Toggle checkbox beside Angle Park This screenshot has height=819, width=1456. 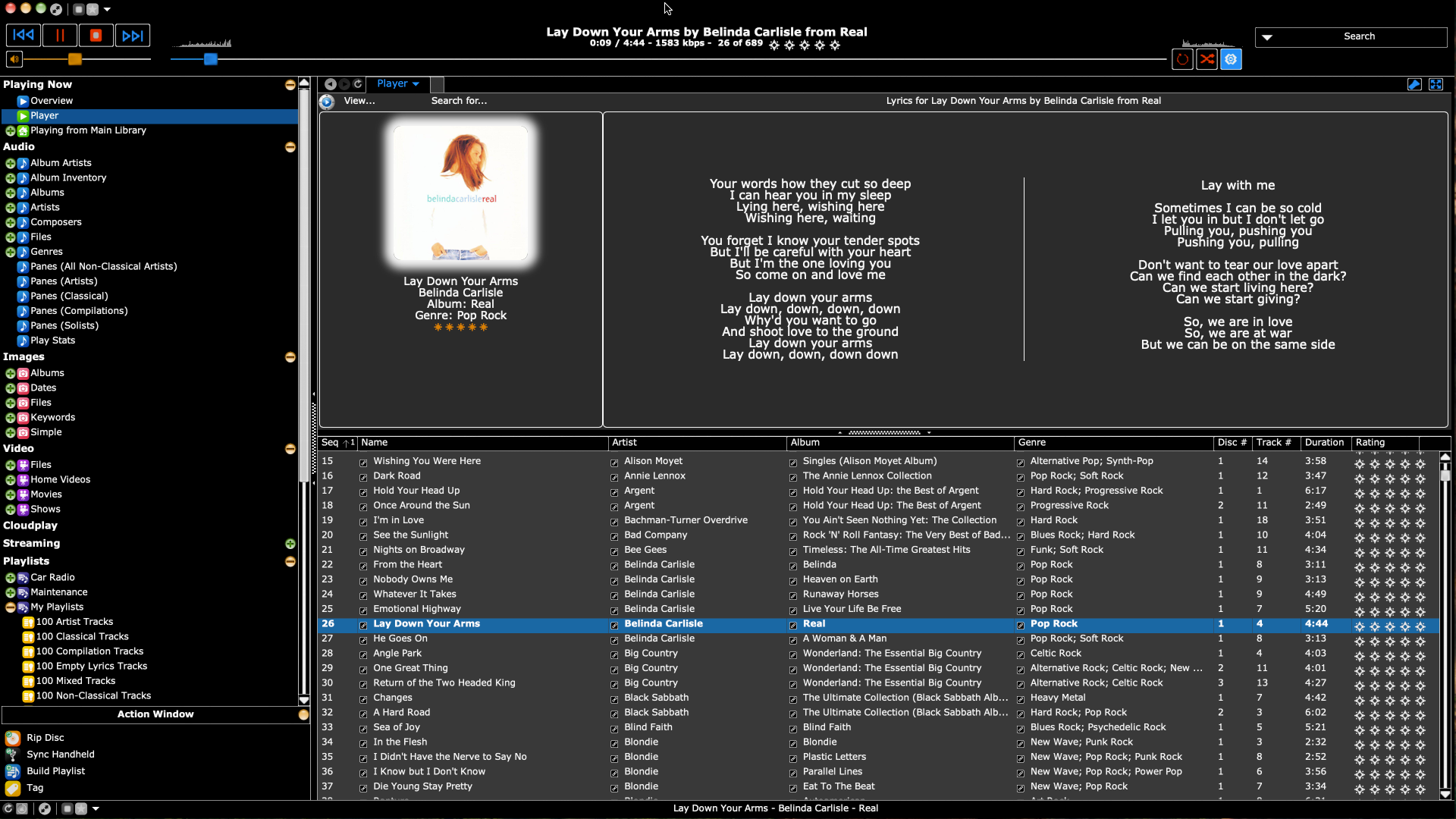pos(363,654)
